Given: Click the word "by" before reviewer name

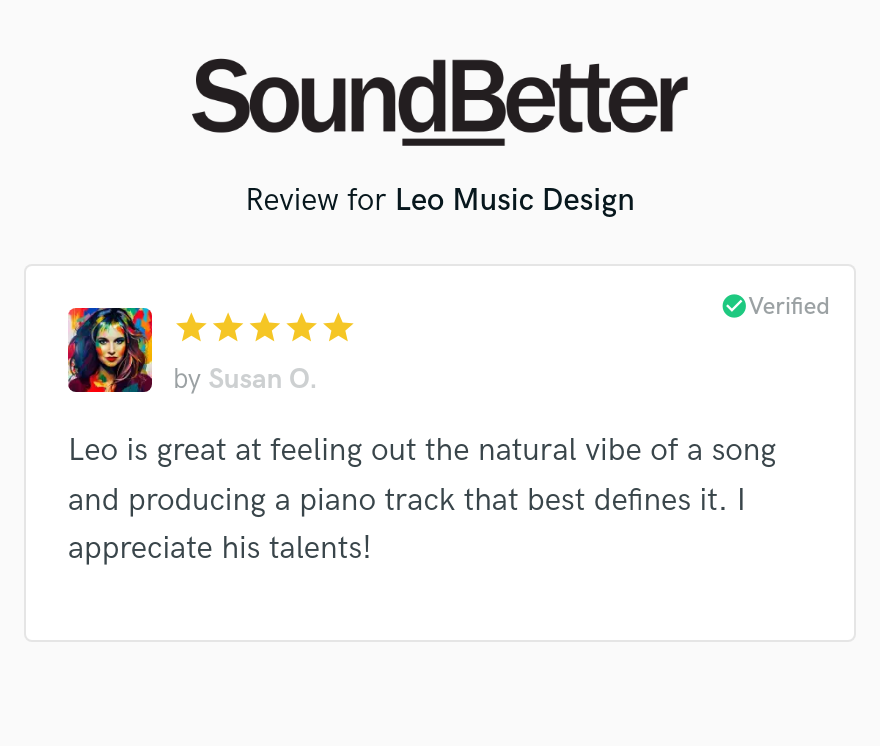Looking at the screenshot, I should coord(187,380).
